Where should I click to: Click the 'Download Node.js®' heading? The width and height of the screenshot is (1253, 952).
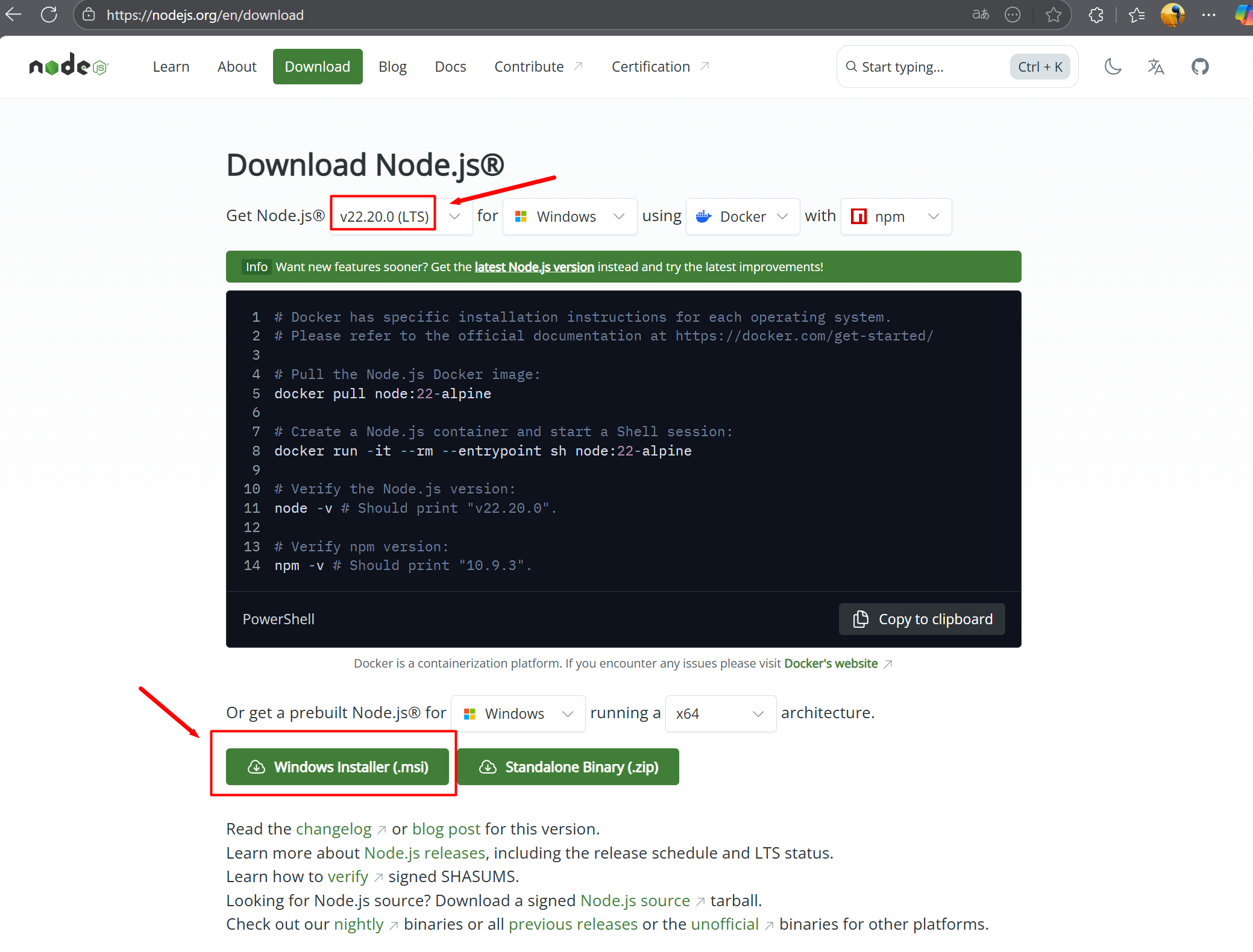pos(365,165)
